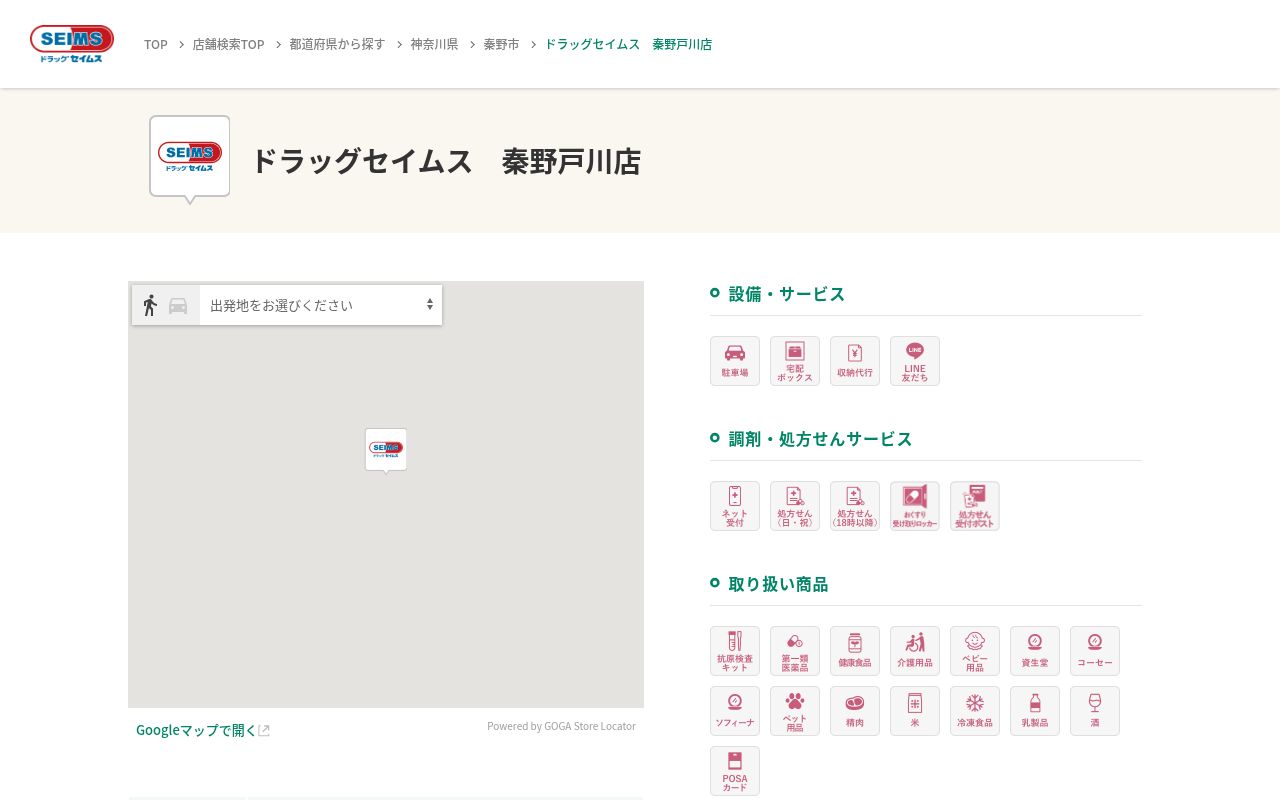Click the 取り扱い商品 section heading
Image resolution: width=1280 pixels, height=800 pixels.
tap(779, 583)
